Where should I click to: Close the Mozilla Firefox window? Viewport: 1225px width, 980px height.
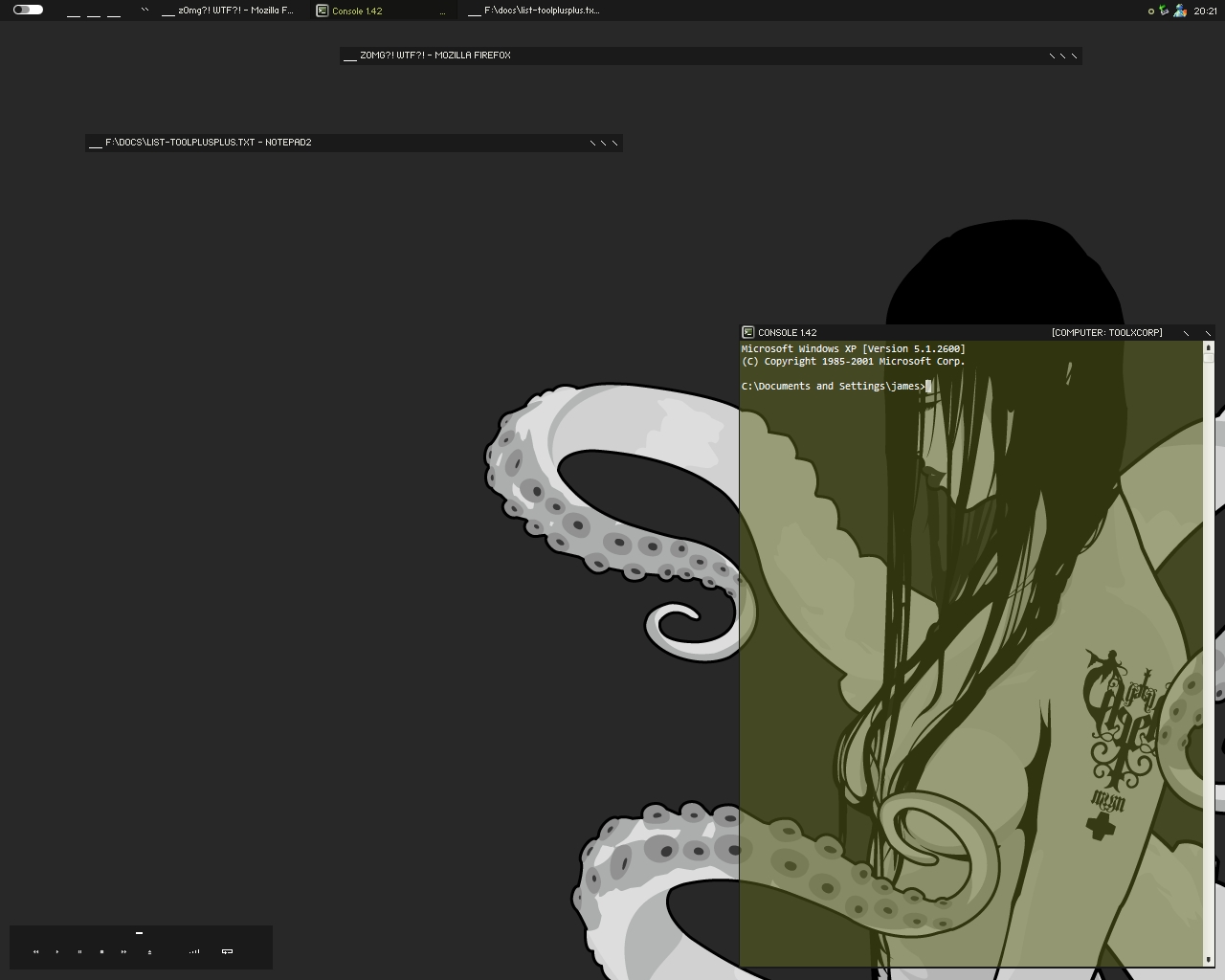coord(1074,56)
